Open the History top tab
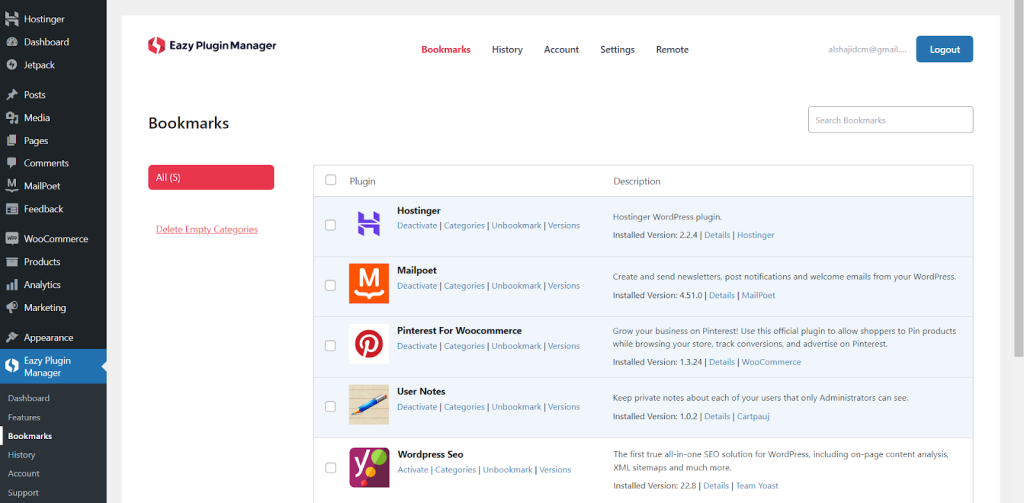 coord(507,50)
